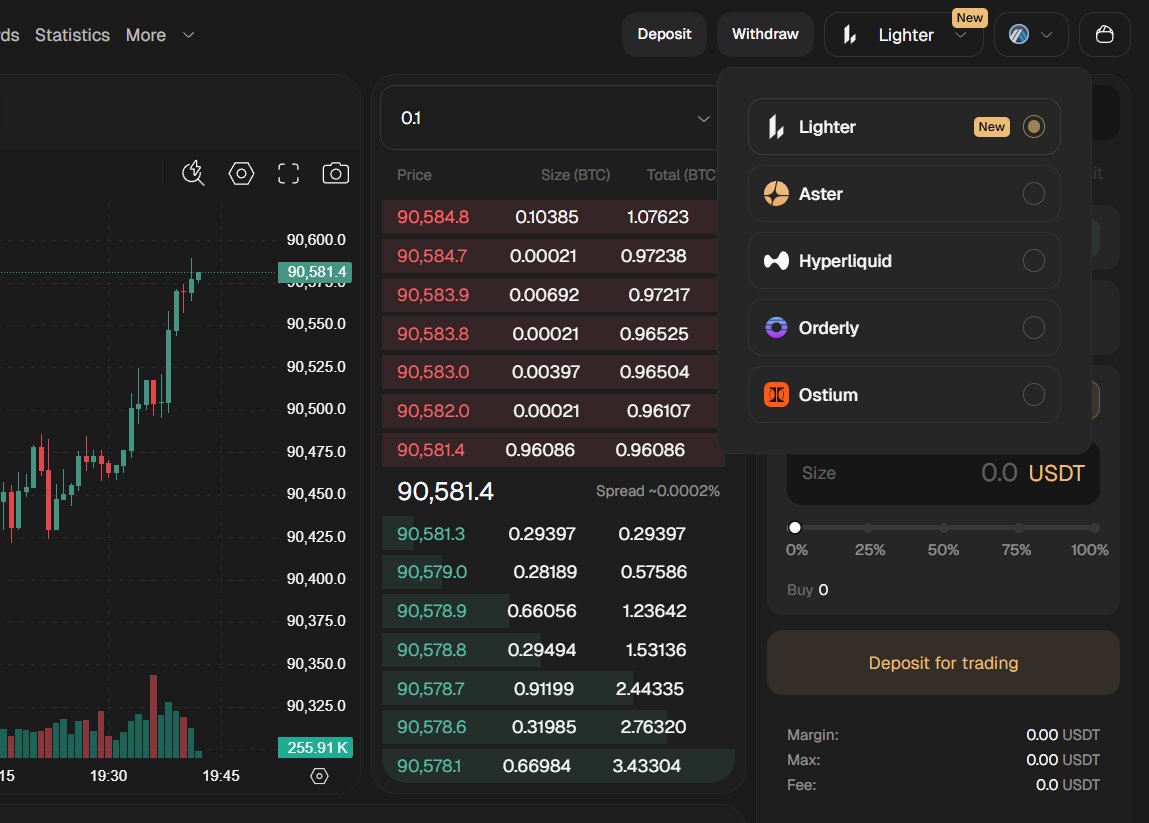Focus the Size USDT input field
Viewport: 1149px width, 823px height.
tap(943, 473)
